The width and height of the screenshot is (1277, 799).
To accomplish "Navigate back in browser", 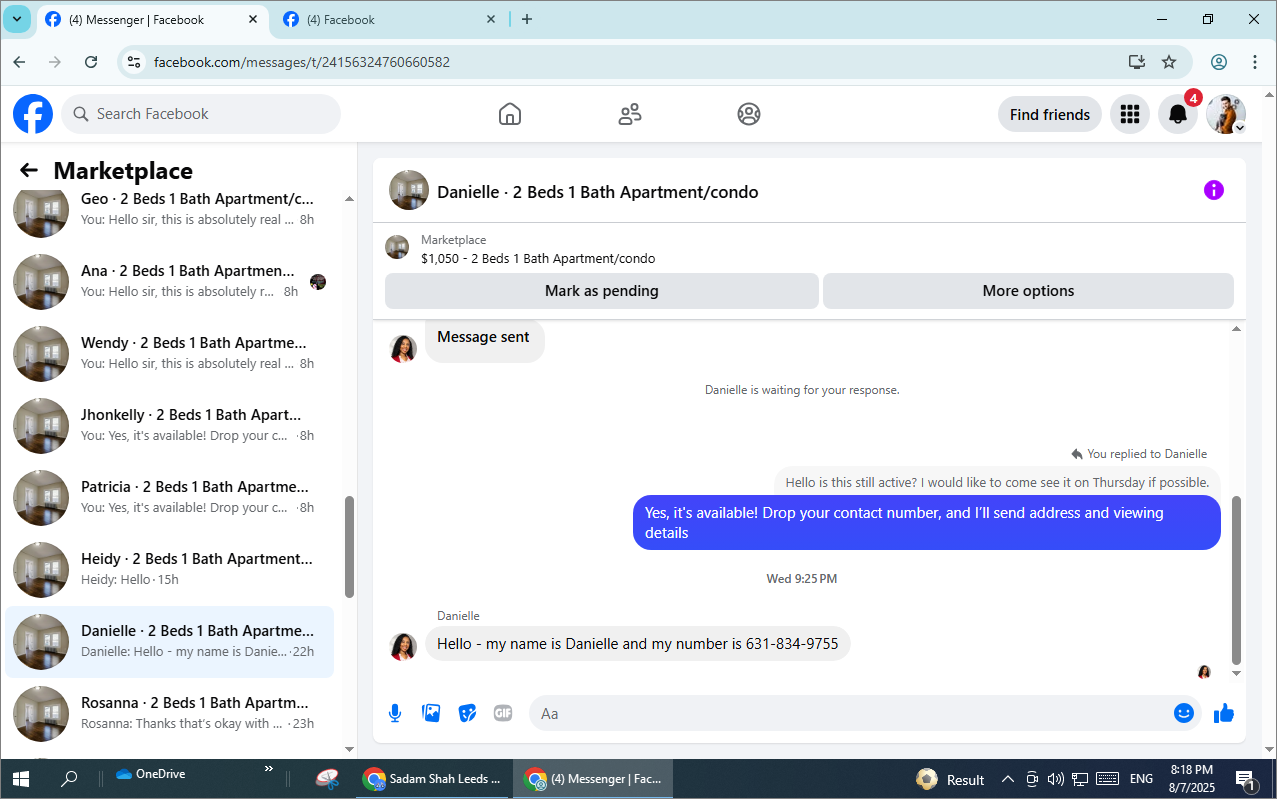I will (x=19, y=62).
